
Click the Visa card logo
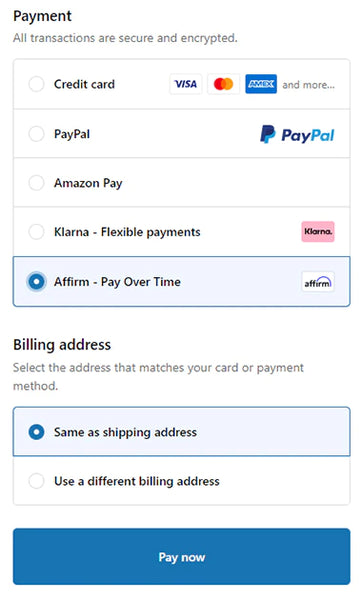[x=186, y=84]
